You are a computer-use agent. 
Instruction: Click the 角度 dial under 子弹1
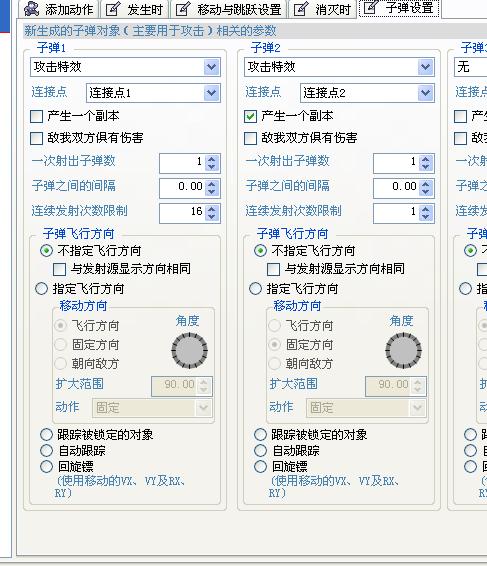pos(190,351)
